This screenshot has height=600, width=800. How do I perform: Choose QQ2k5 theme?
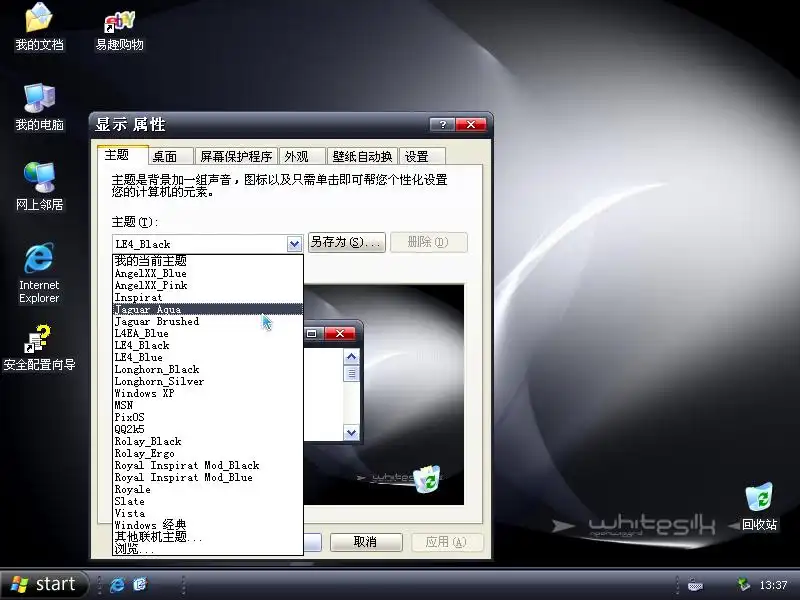(x=207, y=429)
